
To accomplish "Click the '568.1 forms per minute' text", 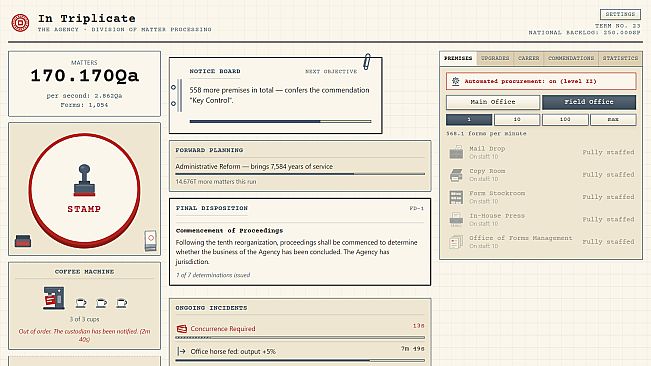I will (x=486, y=134).
